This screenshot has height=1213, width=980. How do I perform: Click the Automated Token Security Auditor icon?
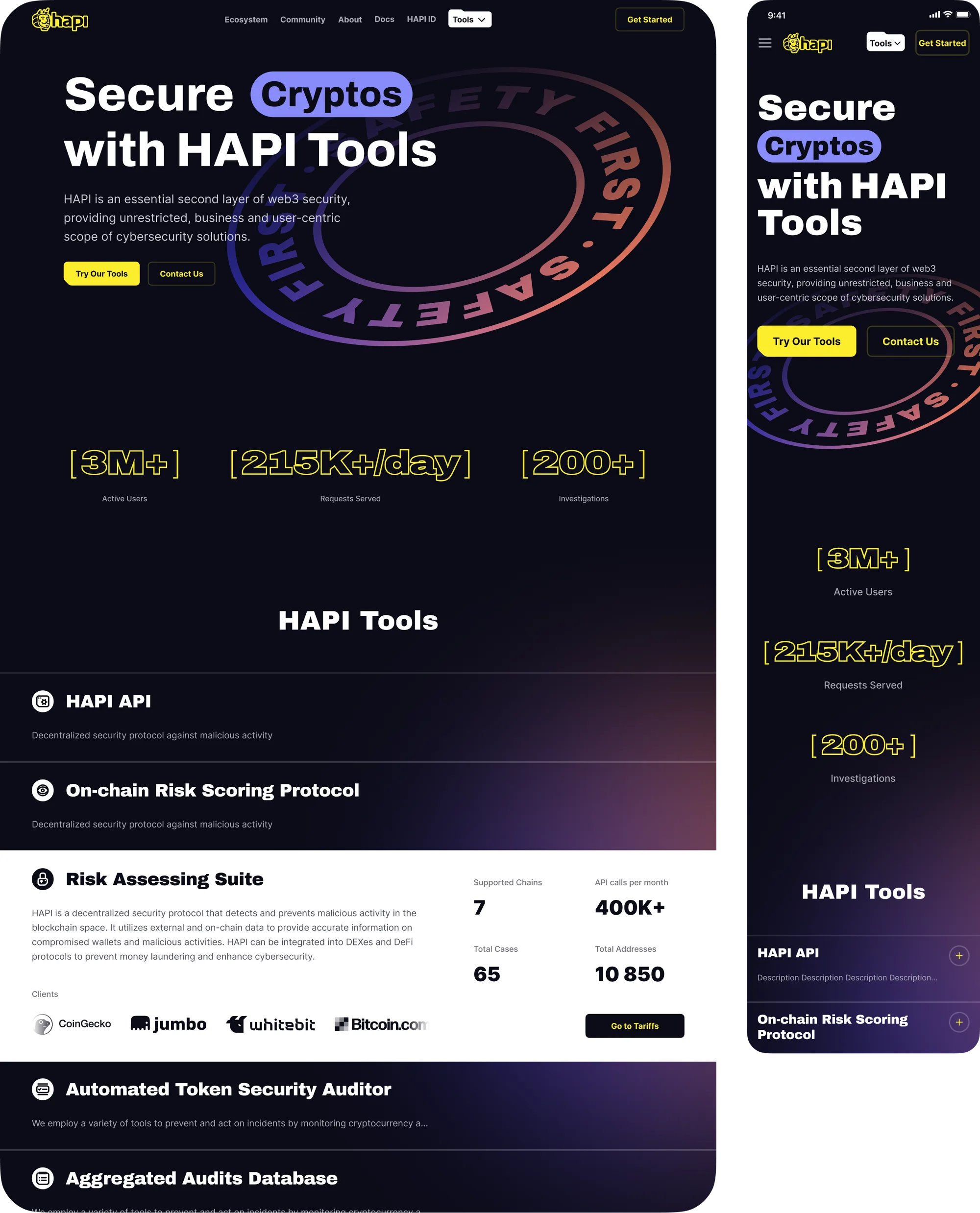click(43, 1090)
